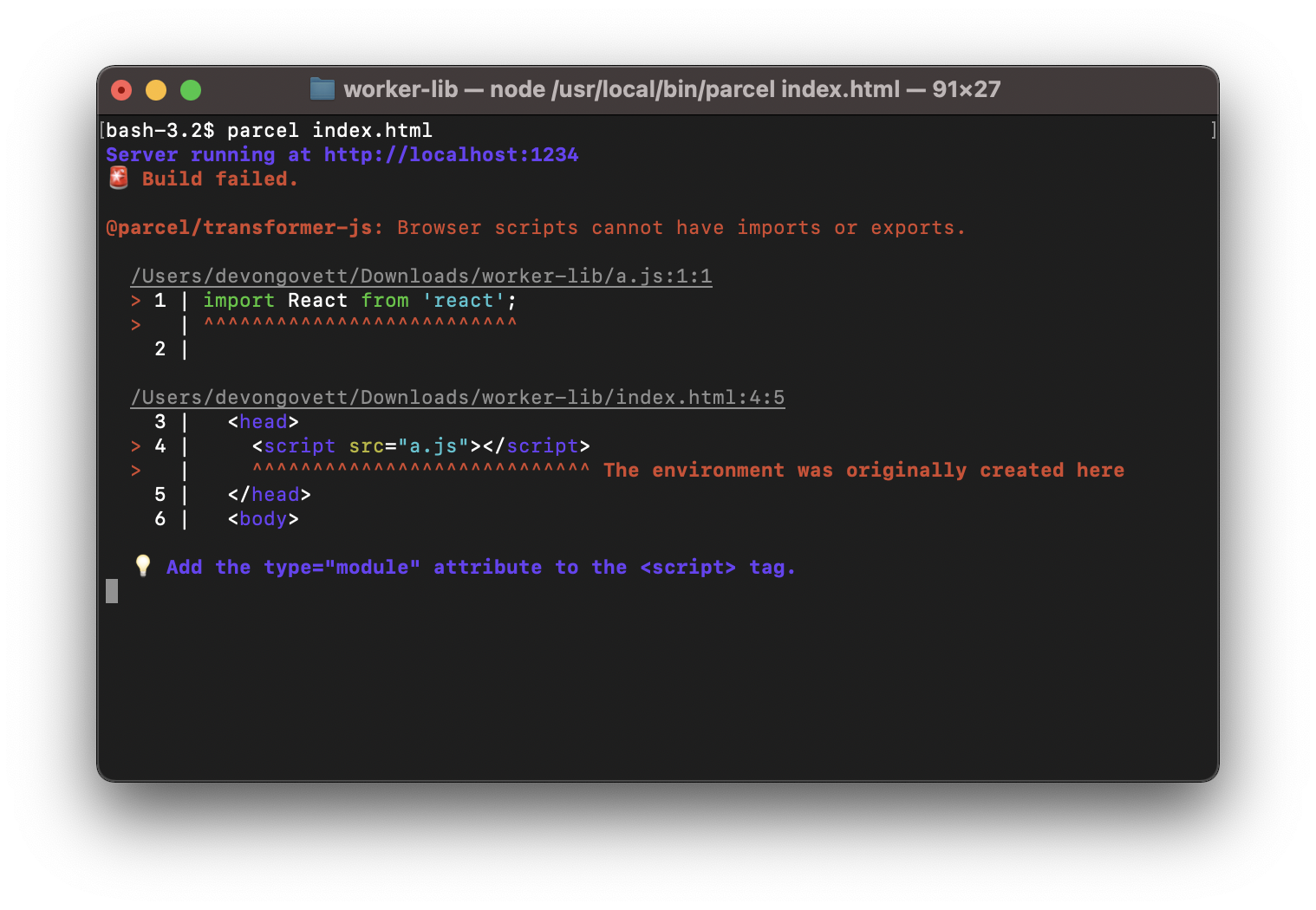Screen dimensions: 1316x910
Task: Select the index.html:4:5 underlined path
Action: click(458, 396)
